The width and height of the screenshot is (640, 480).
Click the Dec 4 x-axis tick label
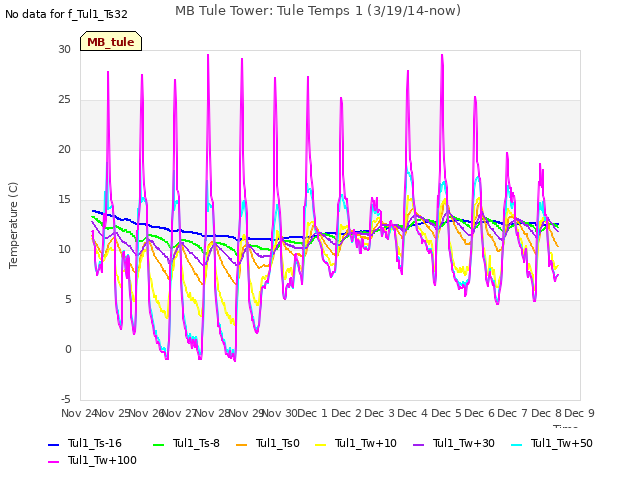click(x=413, y=413)
